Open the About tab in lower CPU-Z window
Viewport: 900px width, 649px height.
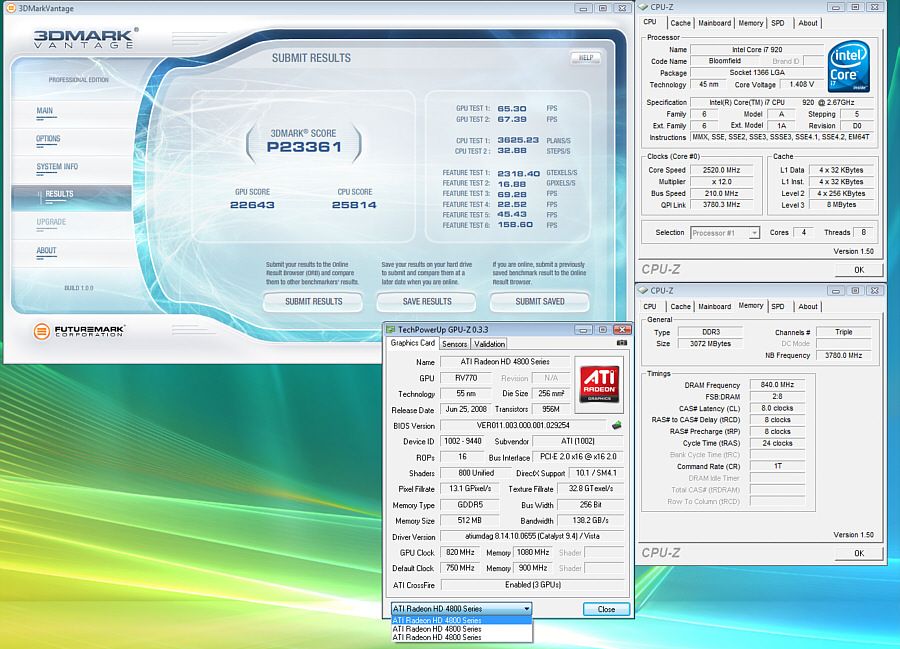pyautogui.click(x=808, y=306)
